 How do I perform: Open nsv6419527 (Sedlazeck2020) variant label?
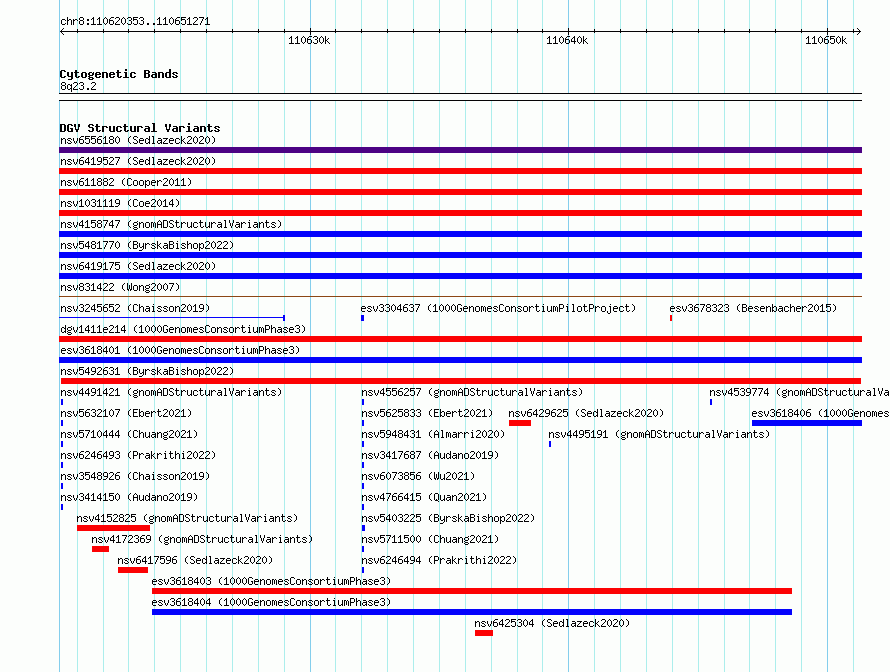coord(138,161)
